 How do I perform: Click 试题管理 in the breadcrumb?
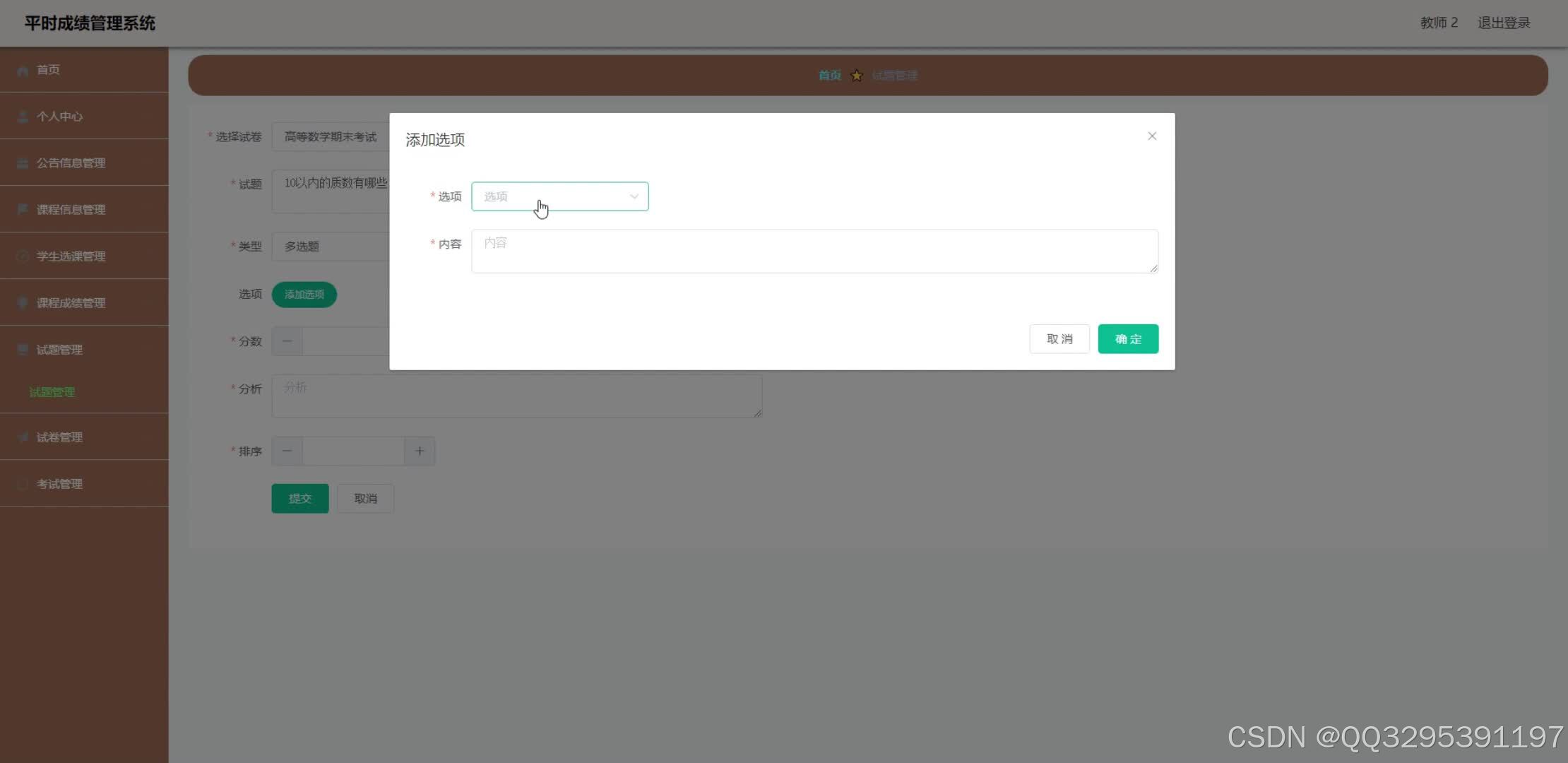click(894, 76)
